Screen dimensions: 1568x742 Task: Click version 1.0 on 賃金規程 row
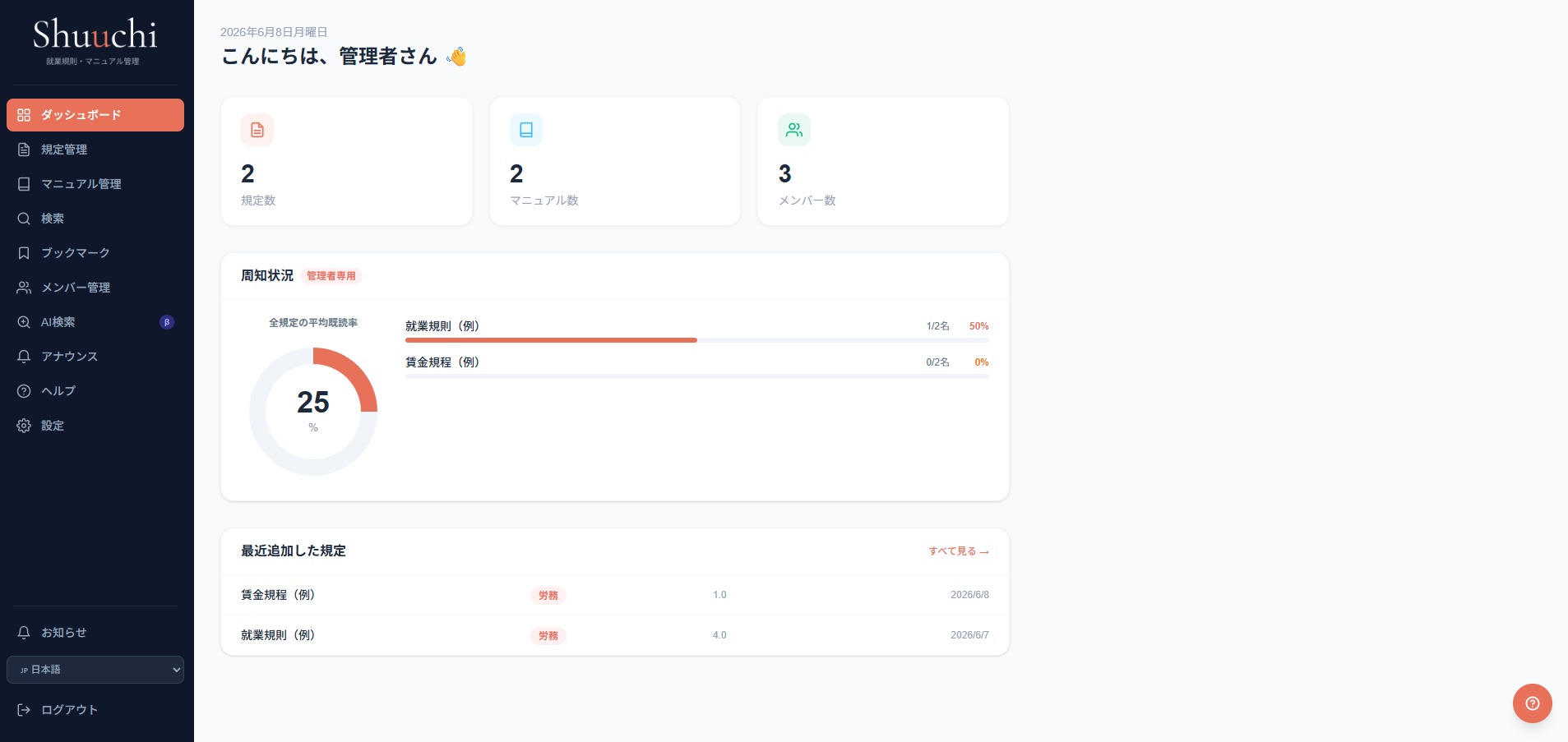click(719, 595)
